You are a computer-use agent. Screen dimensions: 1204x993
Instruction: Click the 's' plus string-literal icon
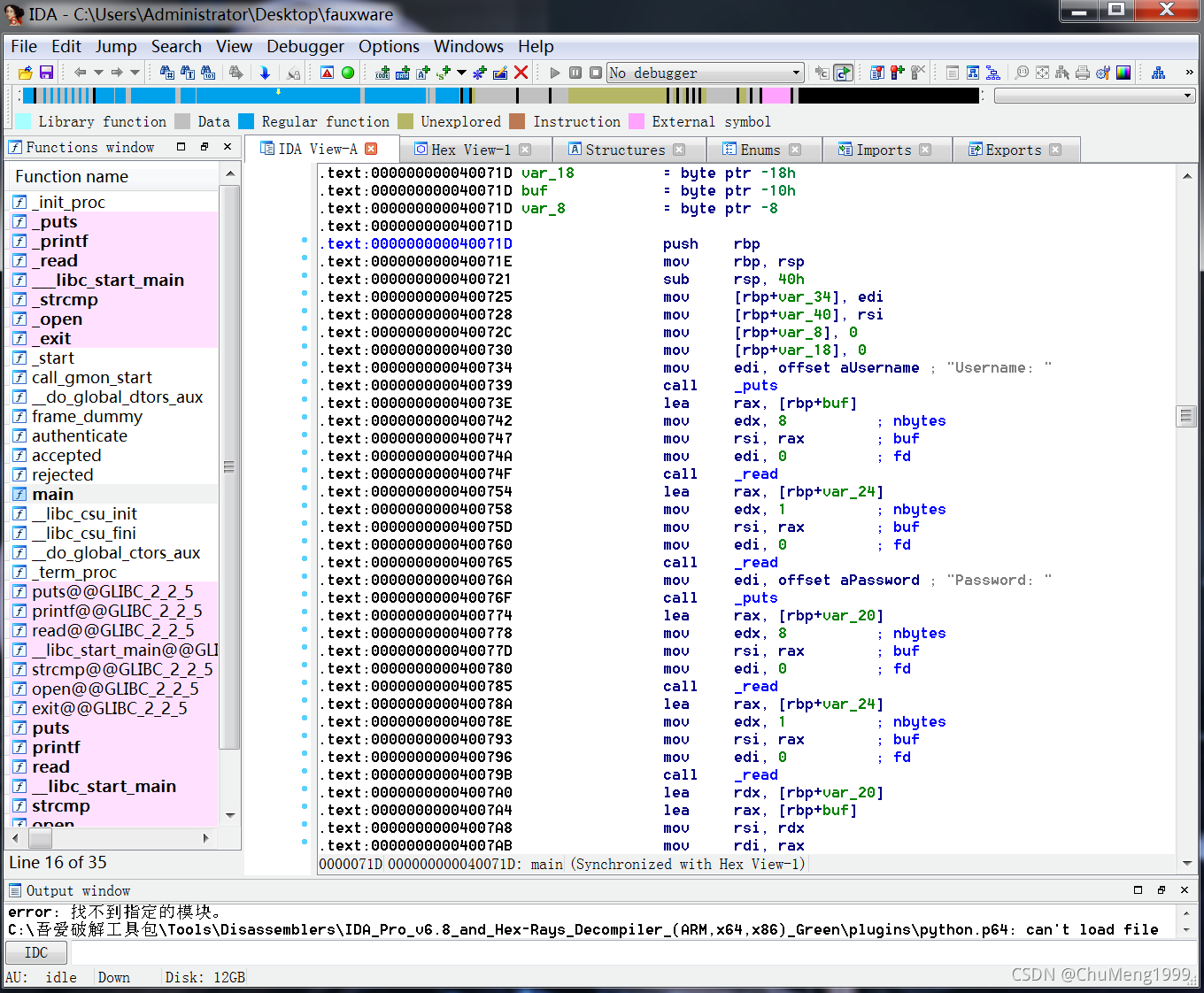click(444, 73)
